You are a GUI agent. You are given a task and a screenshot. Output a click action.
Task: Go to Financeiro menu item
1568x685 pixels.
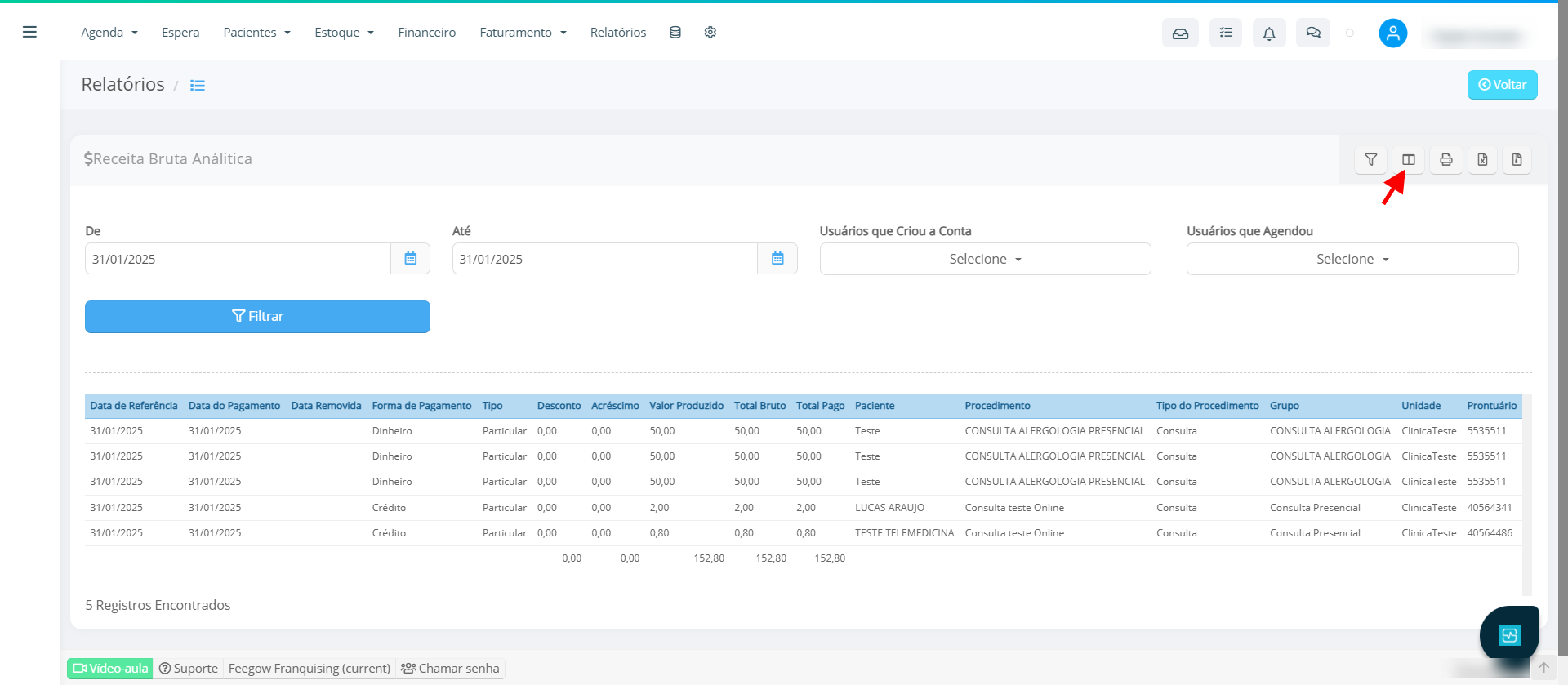point(427,33)
